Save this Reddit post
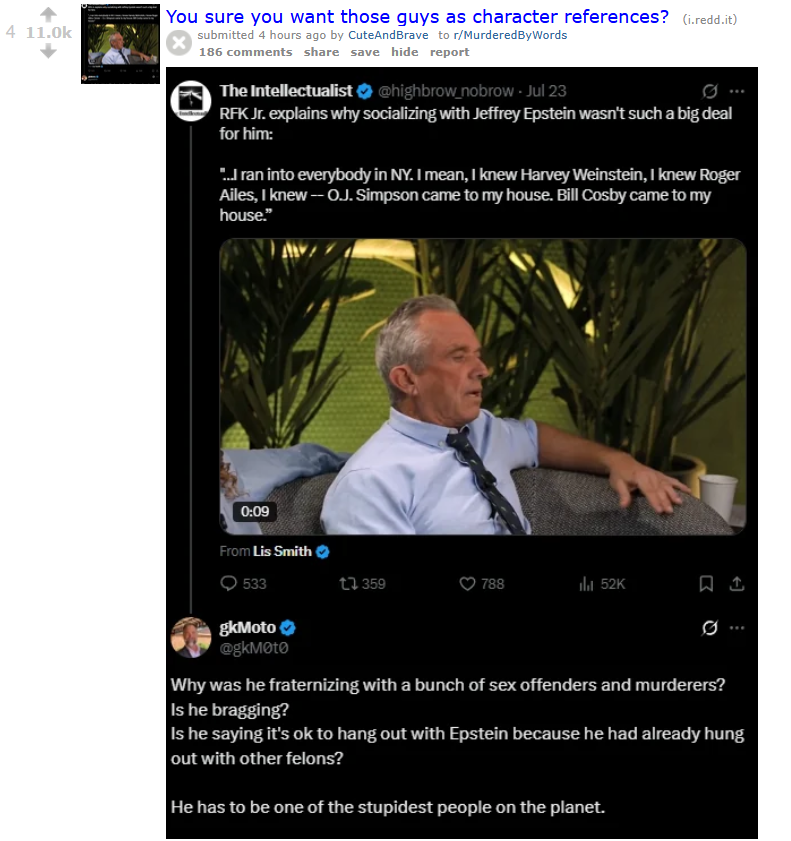This screenshot has width=791, height=841. (x=365, y=52)
